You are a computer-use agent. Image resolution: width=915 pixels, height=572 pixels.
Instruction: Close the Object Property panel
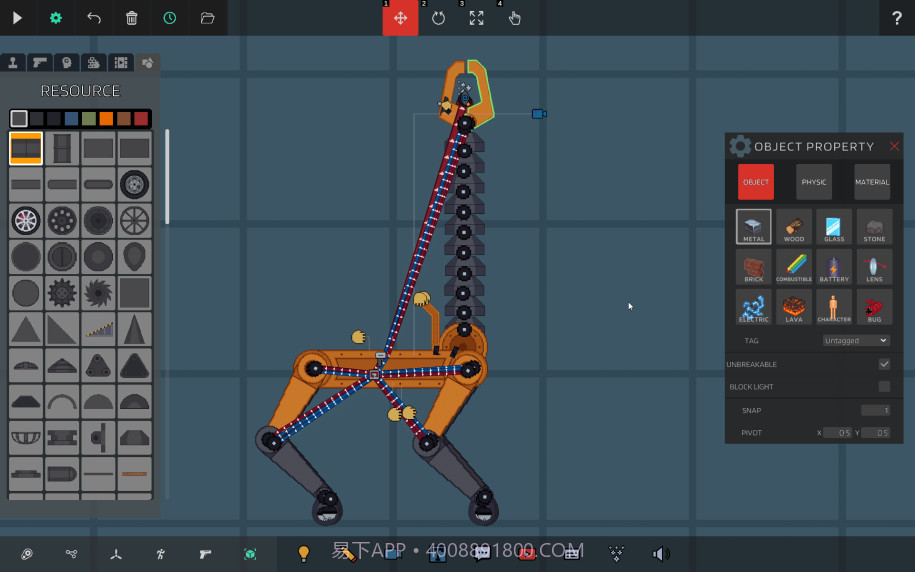click(x=894, y=146)
